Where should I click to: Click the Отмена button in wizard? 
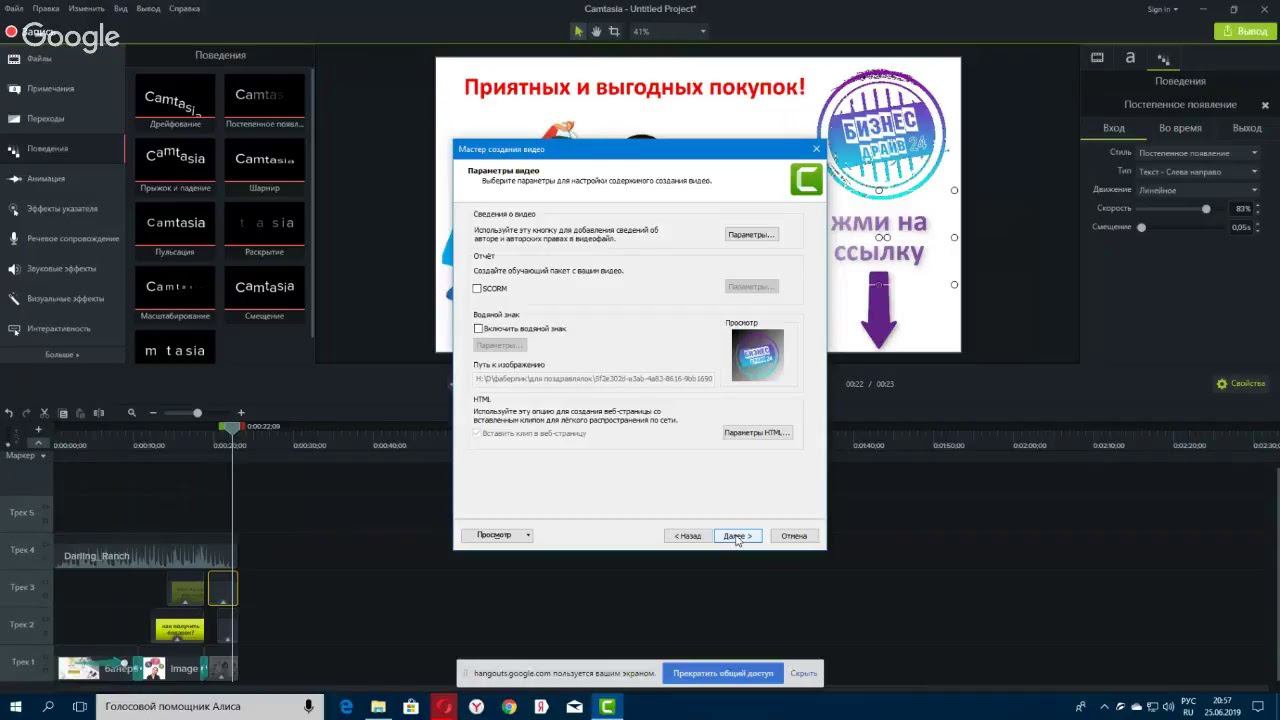(x=794, y=535)
